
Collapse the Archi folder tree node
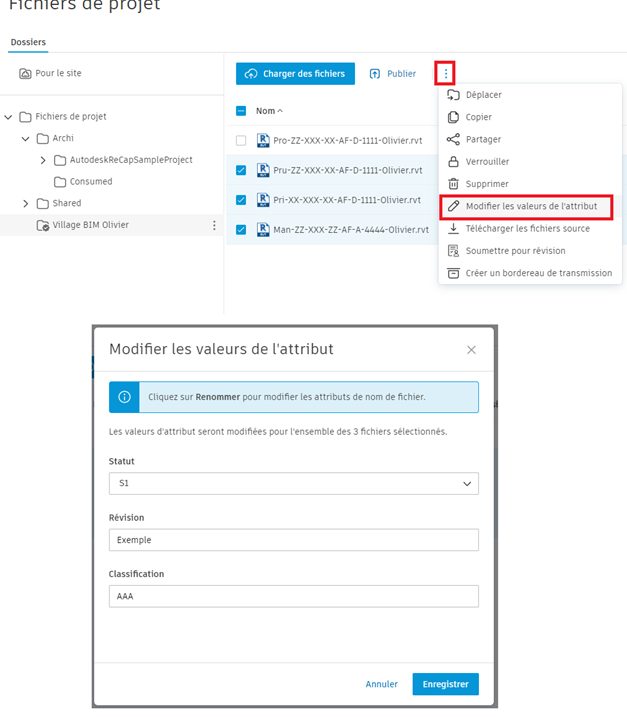click(26, 139)
